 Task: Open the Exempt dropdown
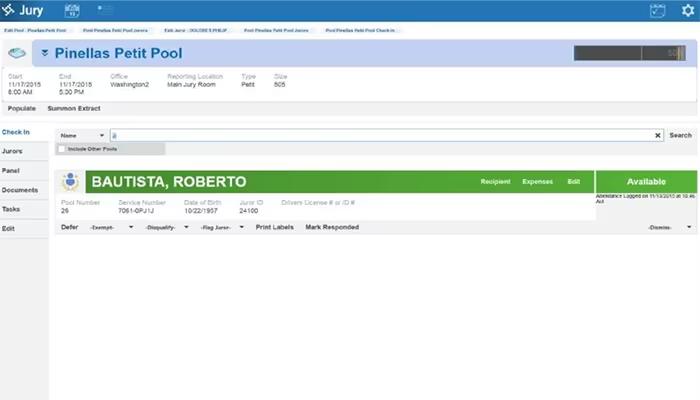click(x=111, y=227)
